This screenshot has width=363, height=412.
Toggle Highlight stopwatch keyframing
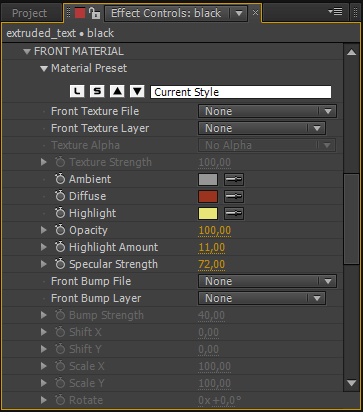(60, 213)
